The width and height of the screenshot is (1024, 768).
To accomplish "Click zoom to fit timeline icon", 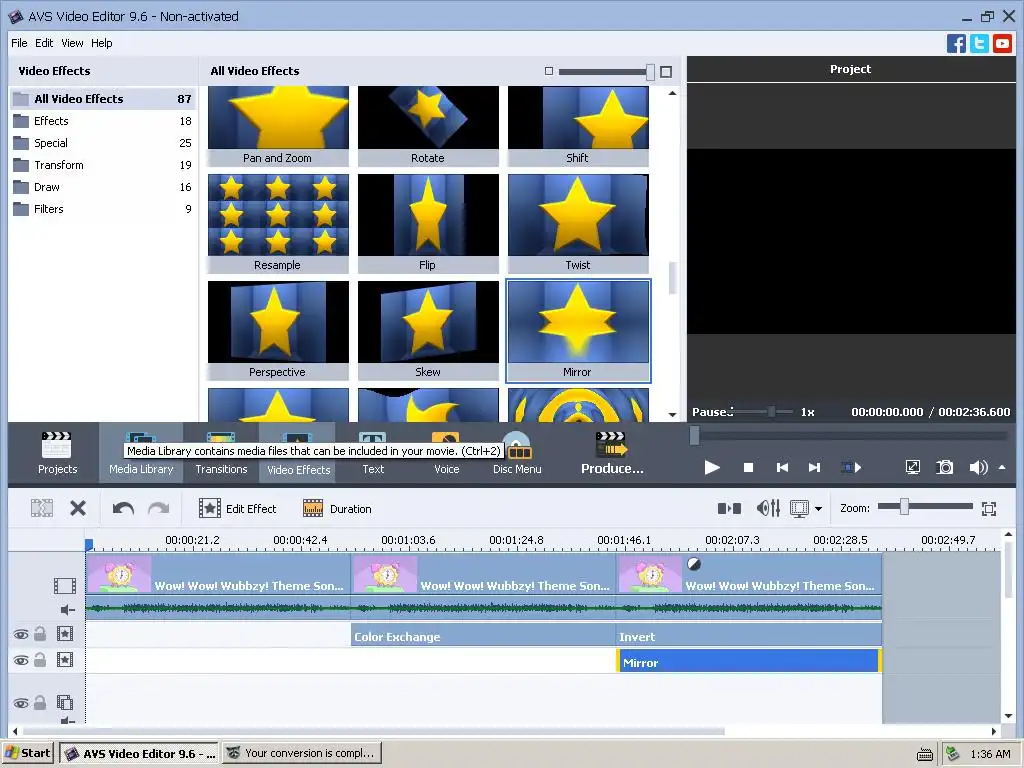I will (989, 509).
